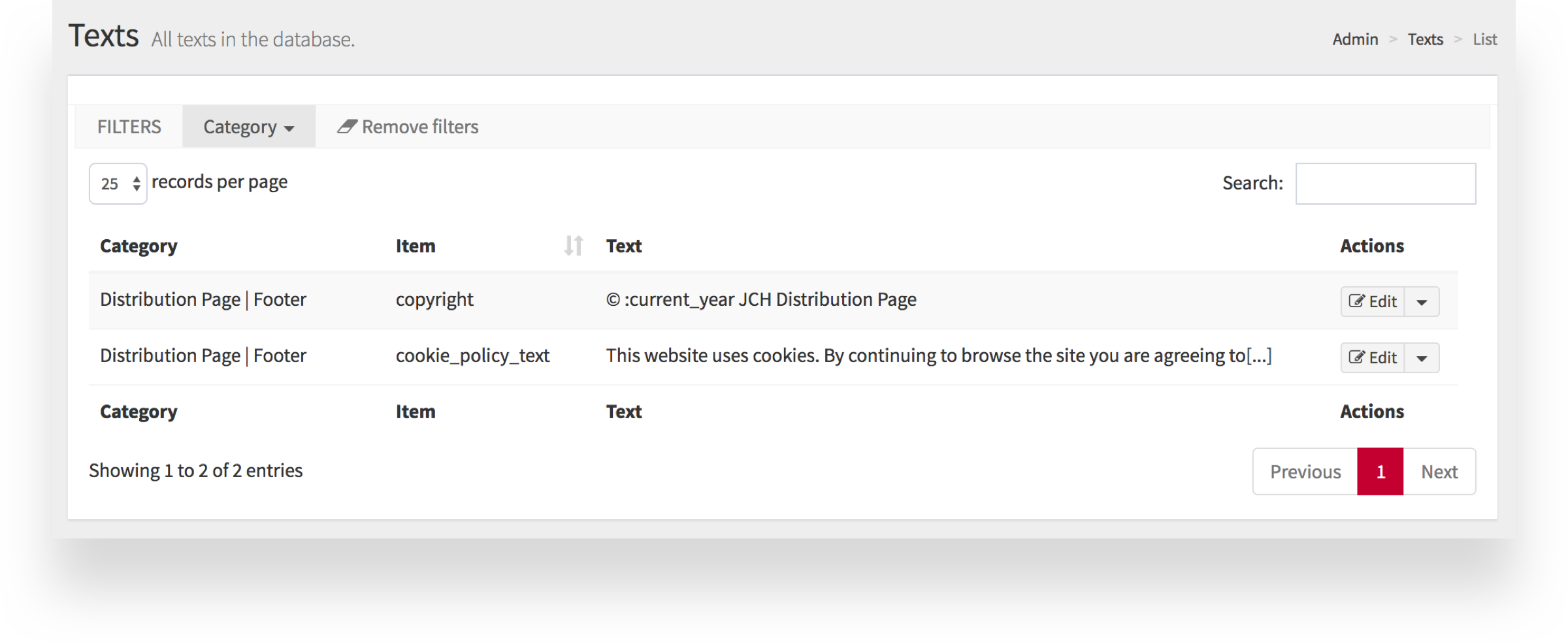Click the sort arrows icon in Item column

point(573,246)
